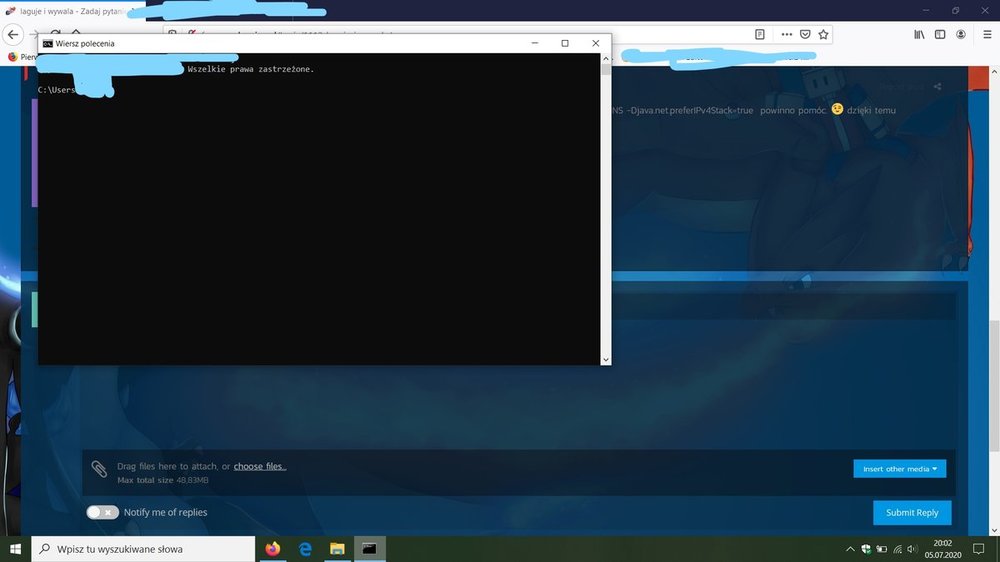Click the Windows taskbar search box
Image resolution: width=1000 pixels, height=562 pixels.
(x=143, y=549)
